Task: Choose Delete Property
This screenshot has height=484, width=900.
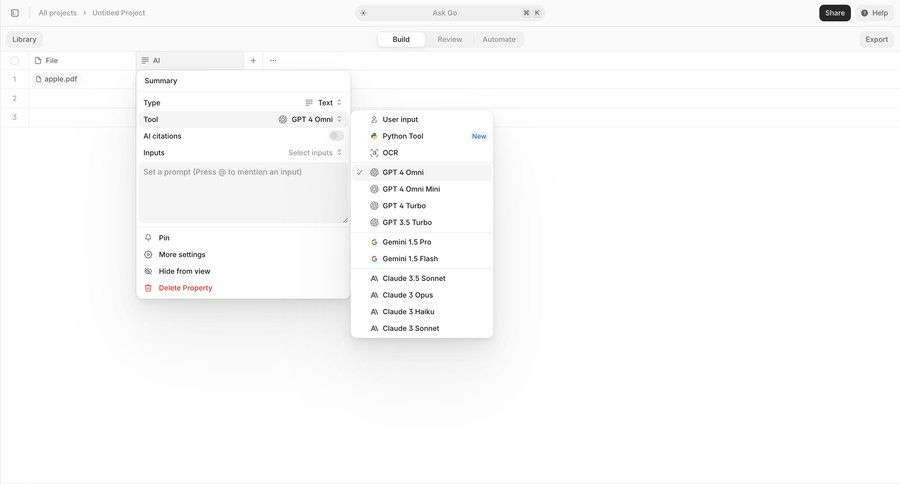Action: (243, 288)
